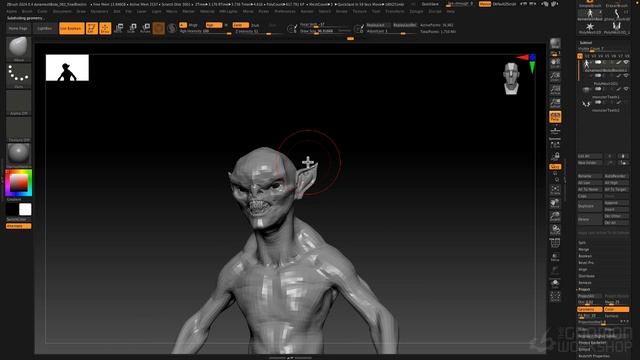The height and width of the screenshot is (360, 640).
Task: Click the Xpose icon
Action: coord(555,297)
